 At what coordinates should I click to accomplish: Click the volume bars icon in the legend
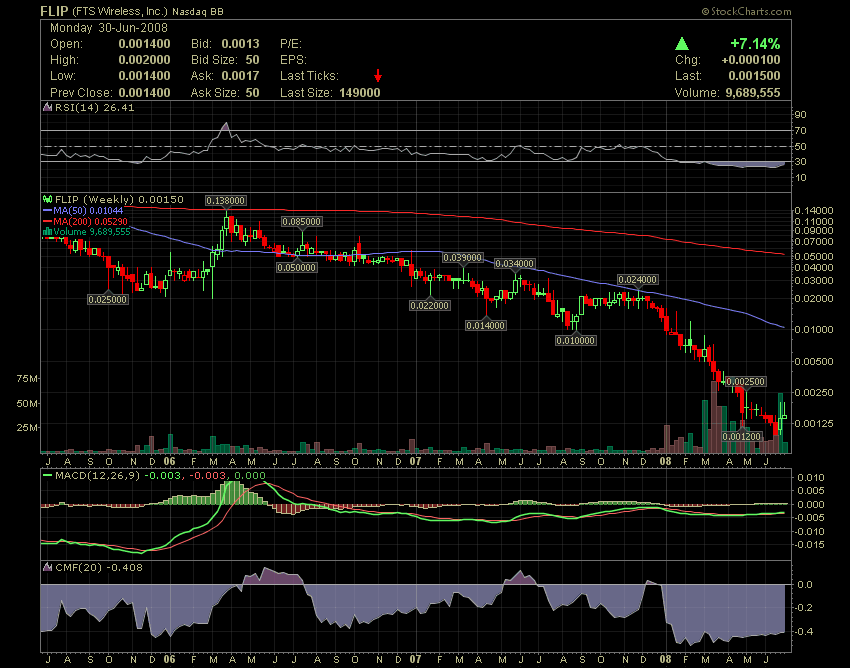click(x=48, y=232)
